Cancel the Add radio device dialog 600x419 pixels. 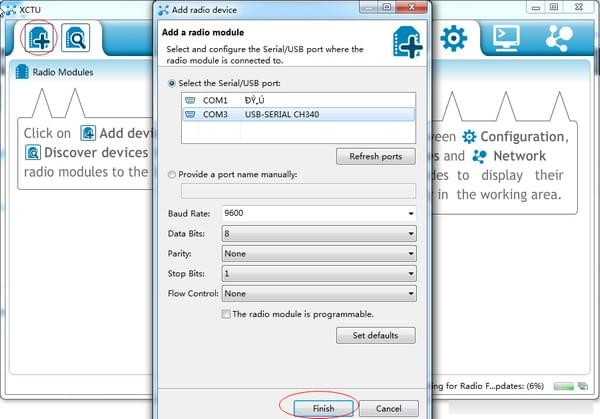(x=389, y=408)
